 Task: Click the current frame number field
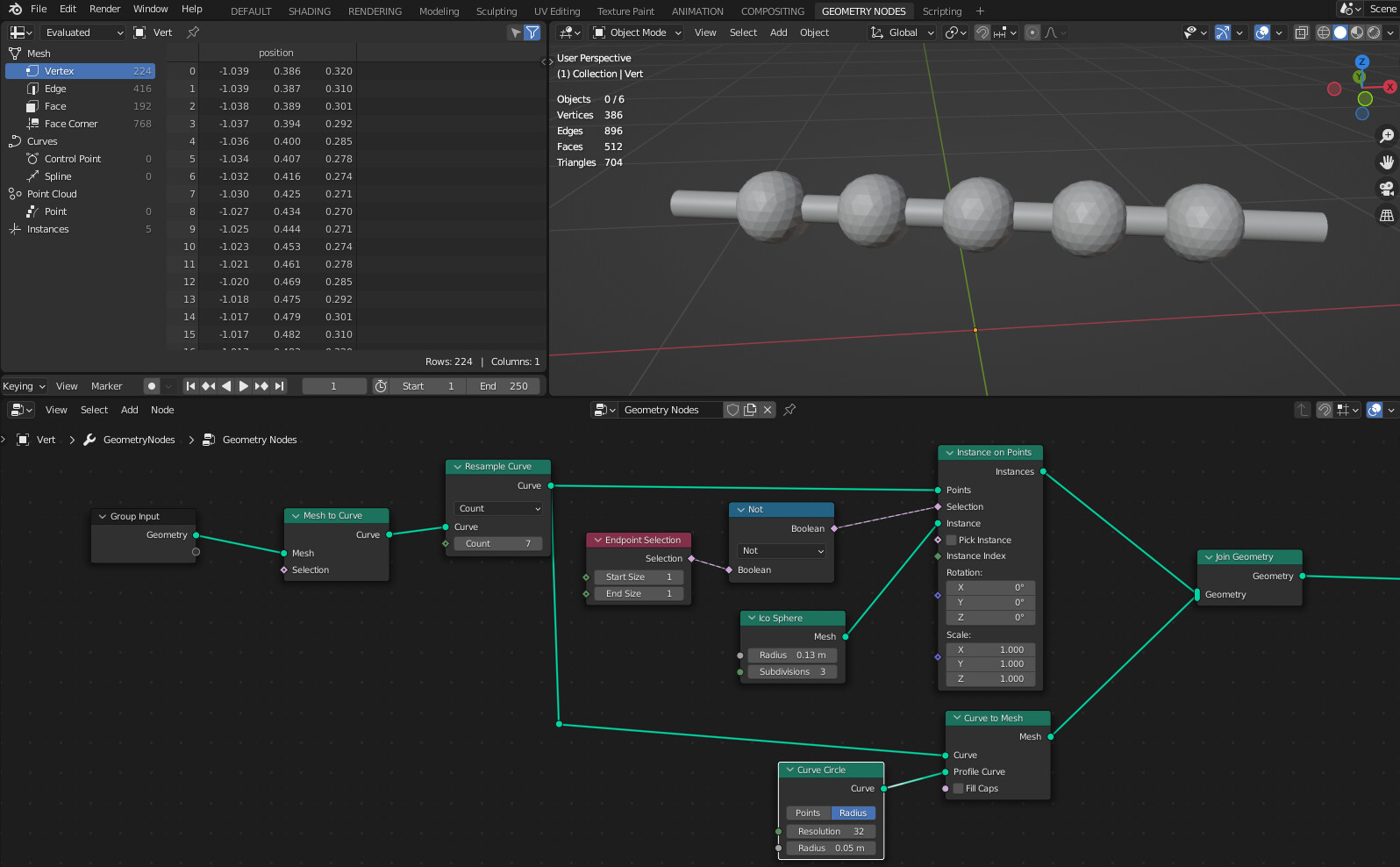(x=333, y=386)
